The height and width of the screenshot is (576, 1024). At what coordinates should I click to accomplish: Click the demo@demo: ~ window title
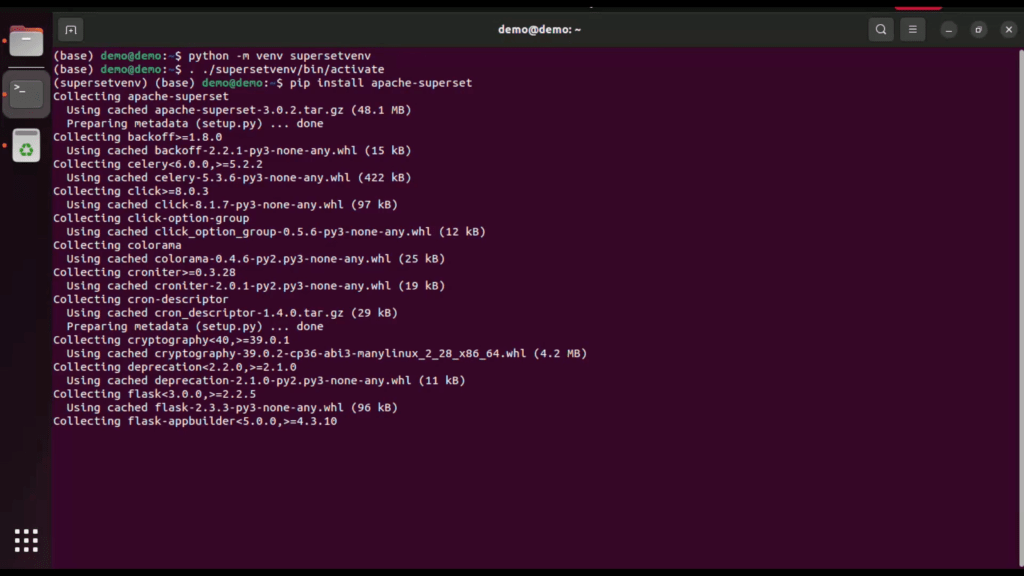coord(539,29)
